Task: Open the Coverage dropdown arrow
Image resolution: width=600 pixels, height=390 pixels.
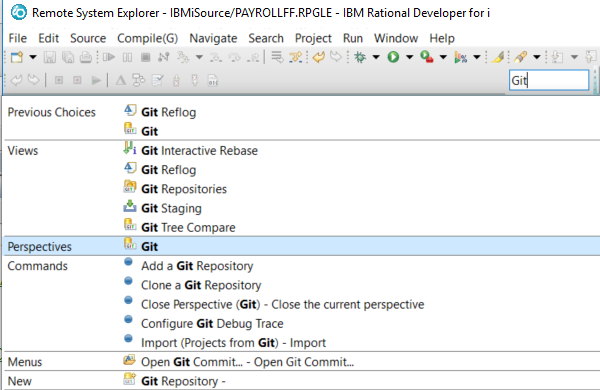Action: point(477,57)
